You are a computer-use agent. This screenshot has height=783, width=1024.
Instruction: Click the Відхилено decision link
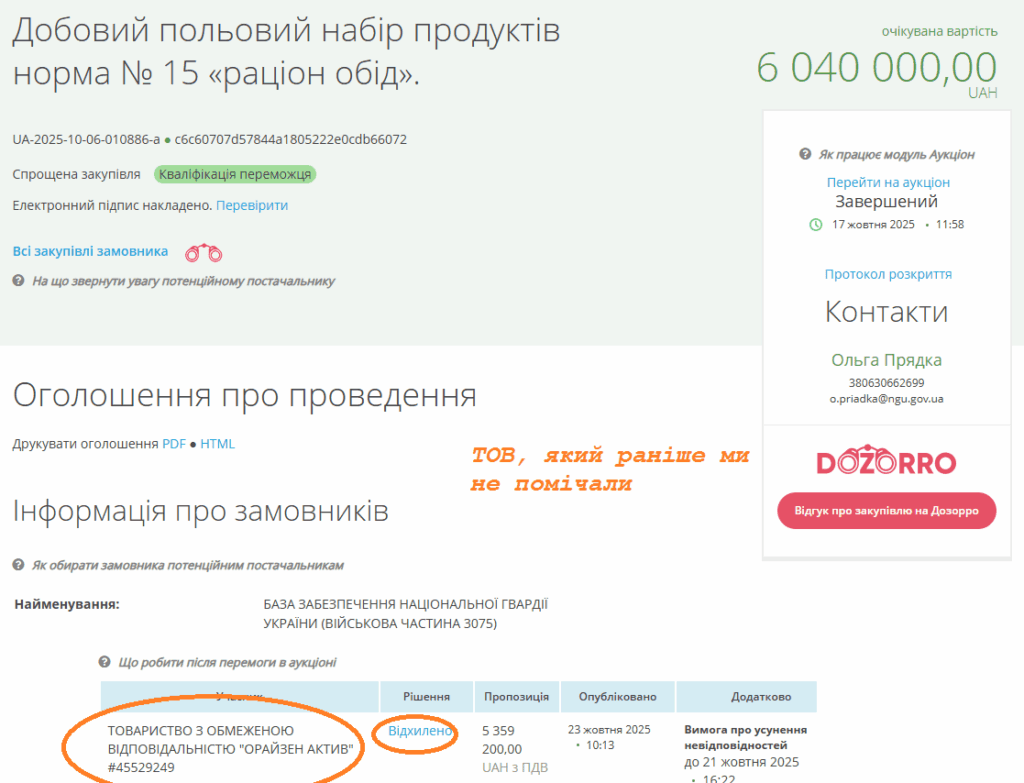pos(420,732)
